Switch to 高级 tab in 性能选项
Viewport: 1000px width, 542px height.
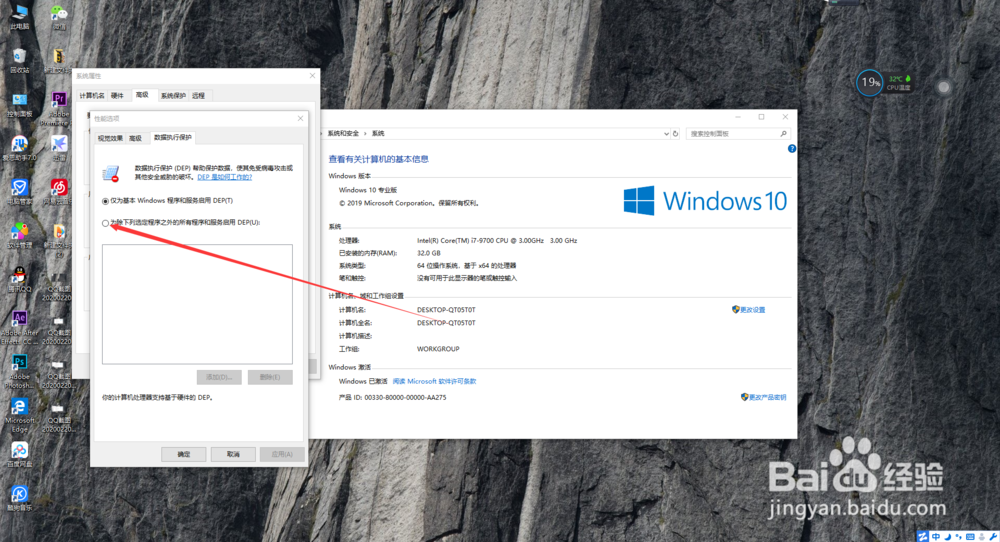tap(135, 138)
